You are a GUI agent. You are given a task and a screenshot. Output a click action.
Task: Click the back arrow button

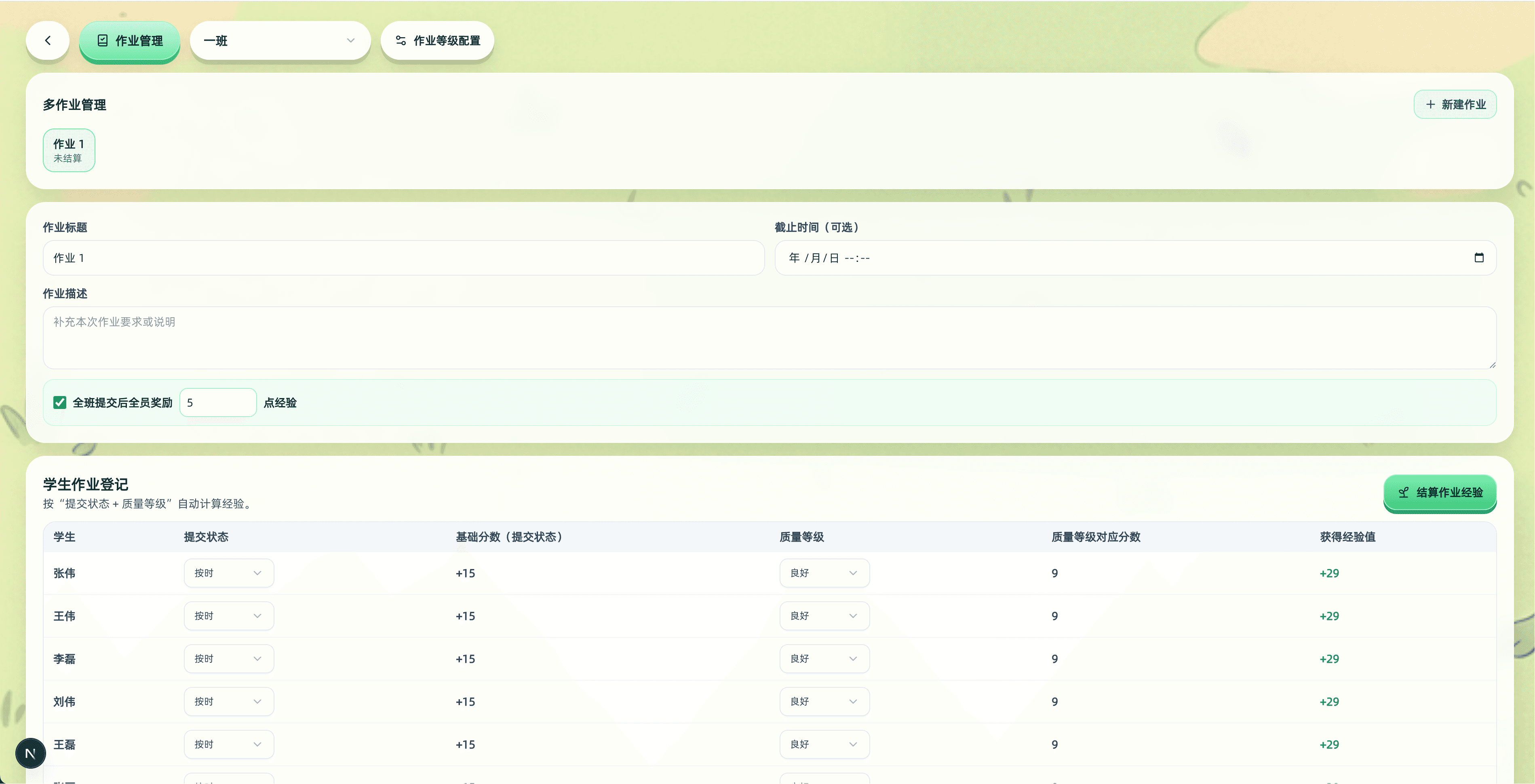(x=48, y=40)
